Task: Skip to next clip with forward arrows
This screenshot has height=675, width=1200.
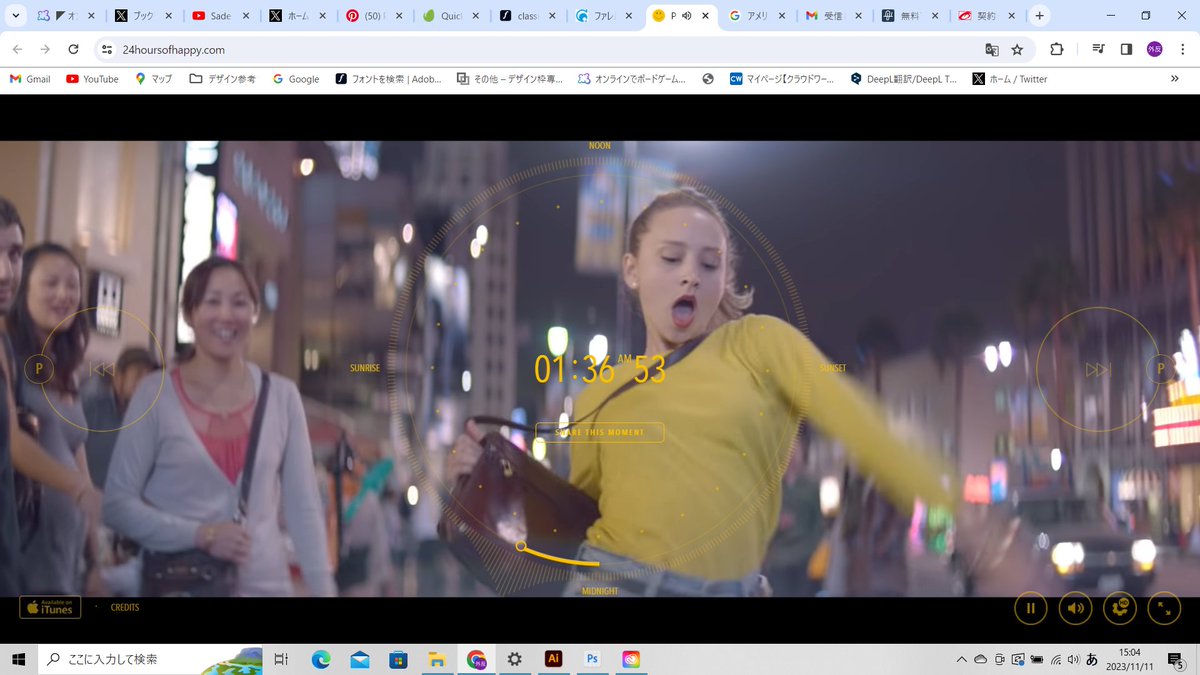Action: point(1098,369)
